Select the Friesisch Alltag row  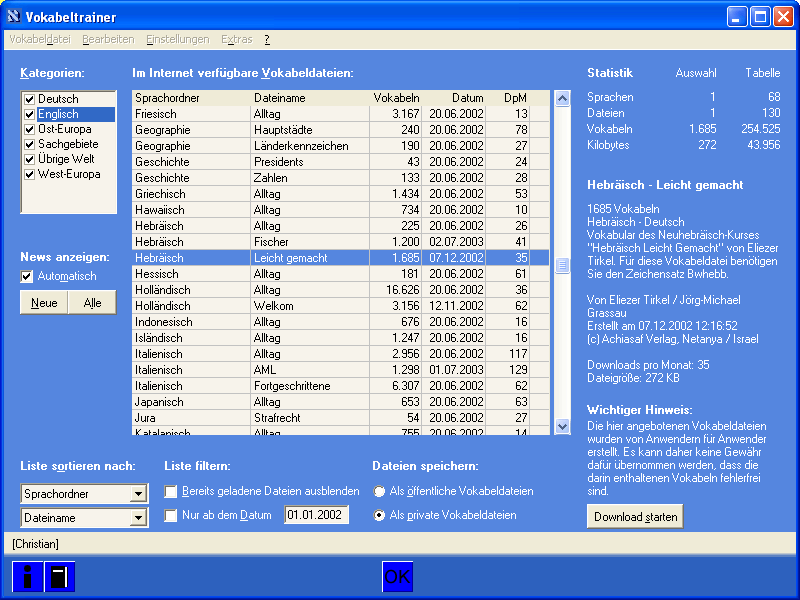[x=340, y=114]
